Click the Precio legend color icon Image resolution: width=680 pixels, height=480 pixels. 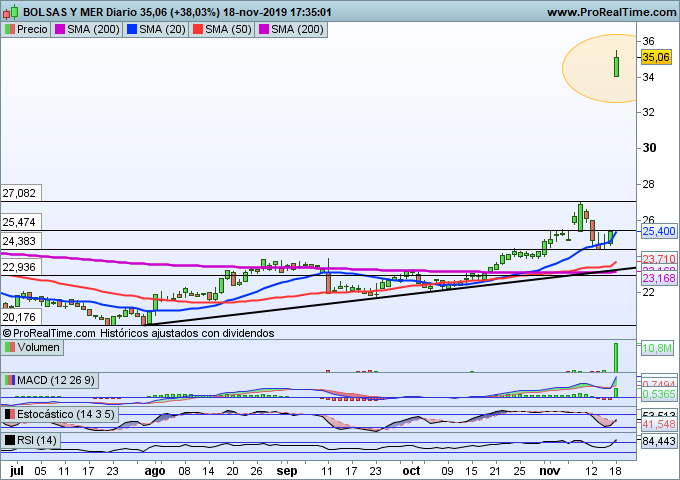(x=10, y=30)
